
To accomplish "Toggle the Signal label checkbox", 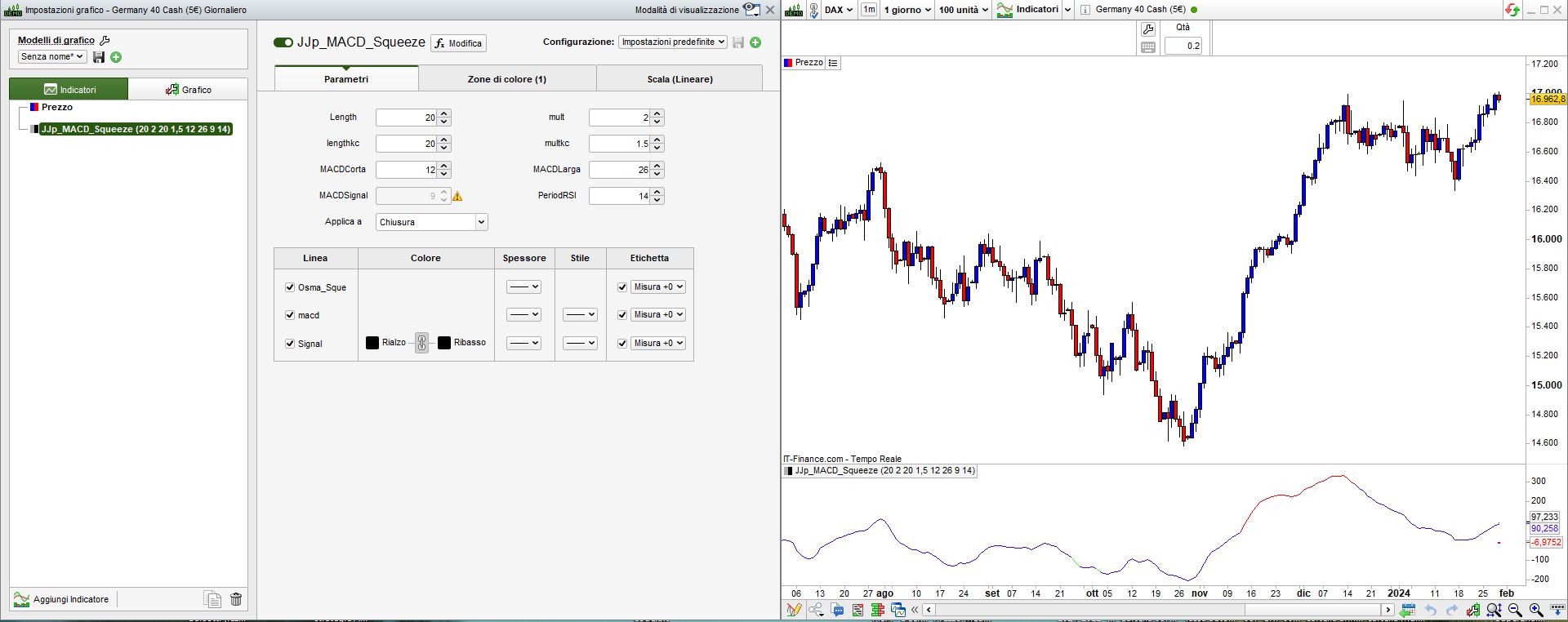I will pyautogui.click(x=622, y=344).
